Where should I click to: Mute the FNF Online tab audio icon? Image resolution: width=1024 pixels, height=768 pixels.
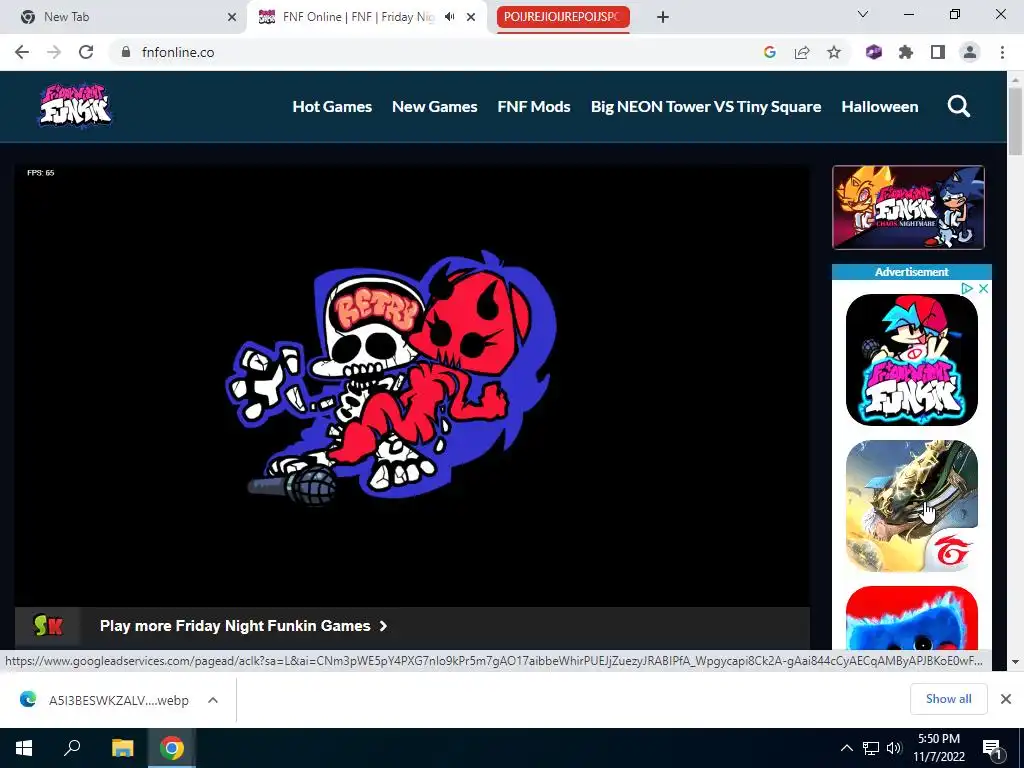coord(449,17)
